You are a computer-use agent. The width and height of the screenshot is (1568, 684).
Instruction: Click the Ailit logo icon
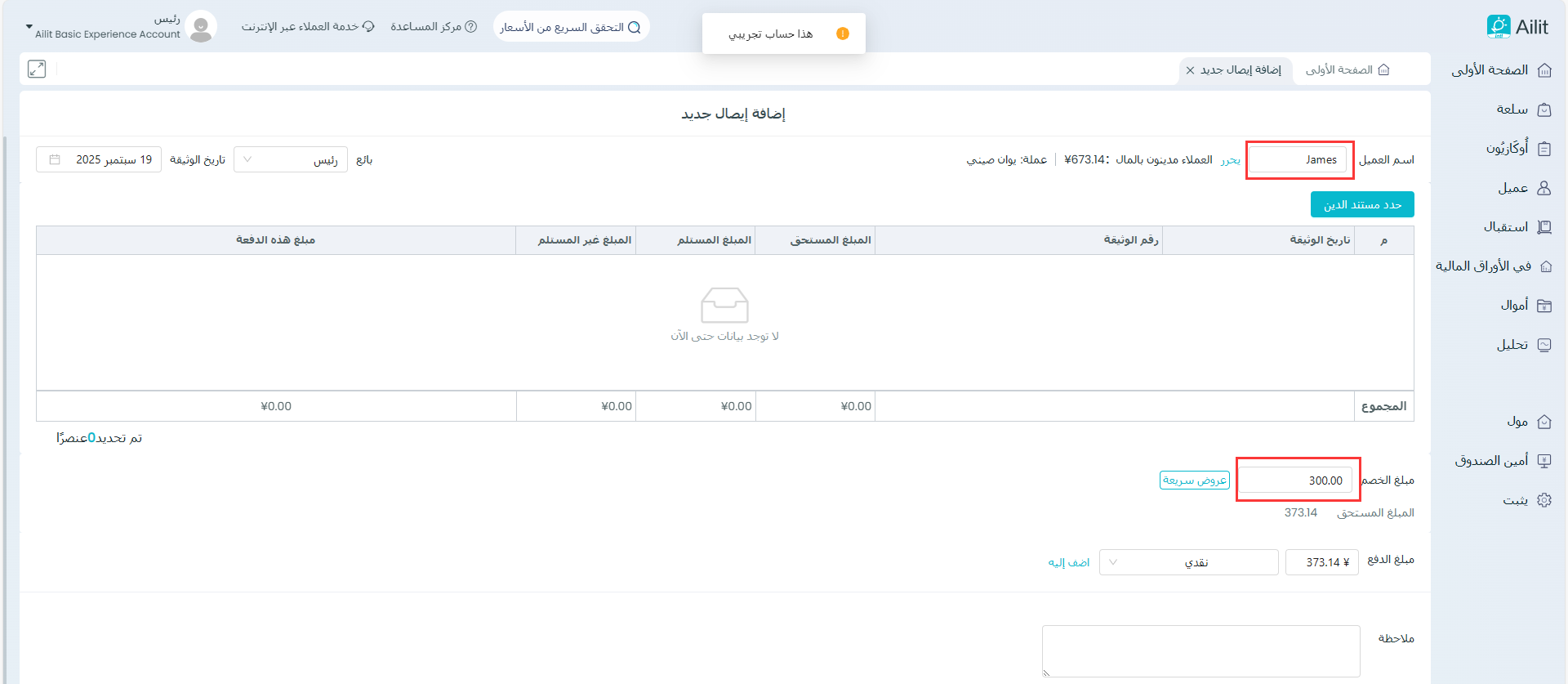1498,27
